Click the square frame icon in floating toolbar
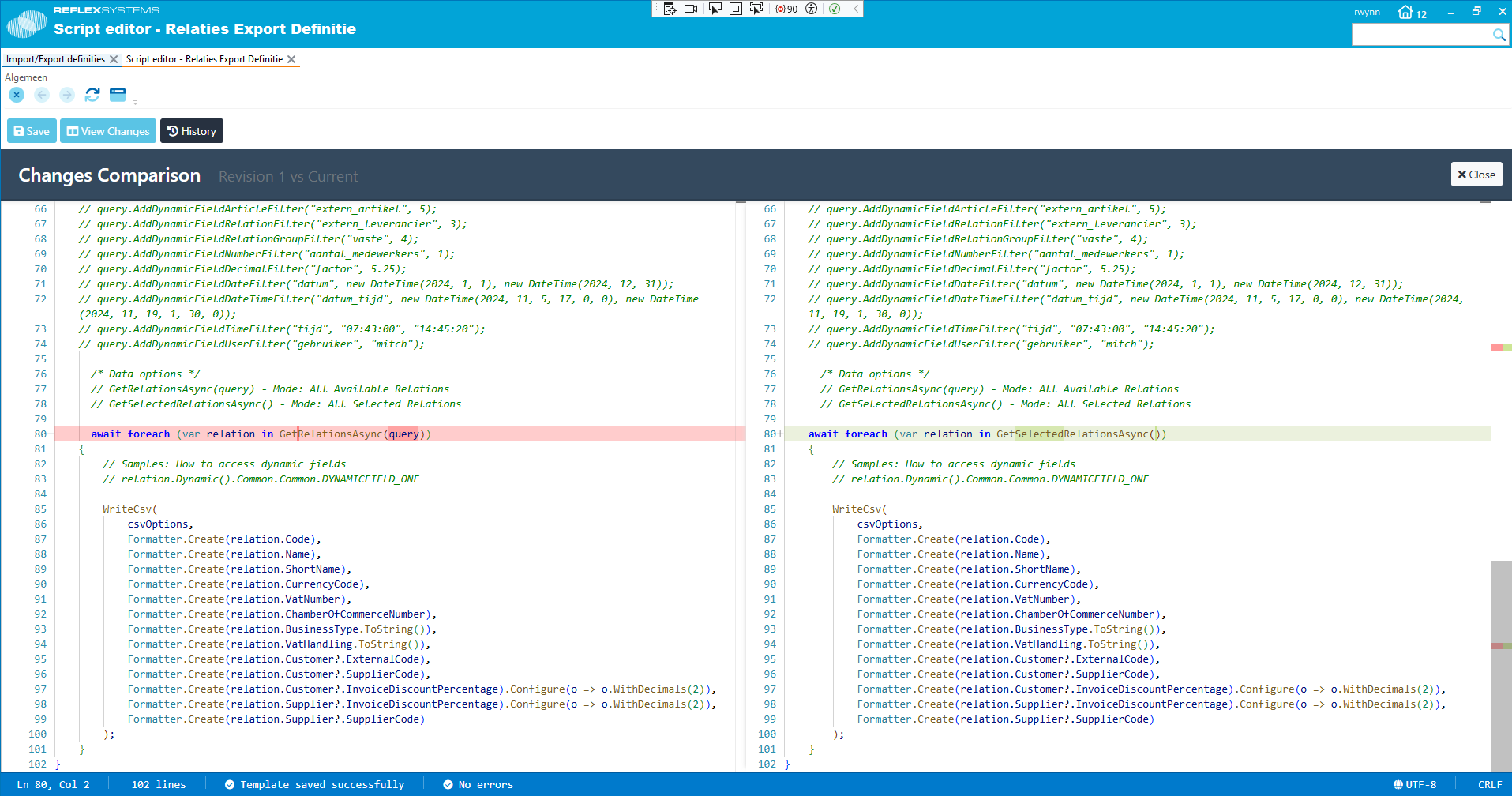 coord(735,9)
